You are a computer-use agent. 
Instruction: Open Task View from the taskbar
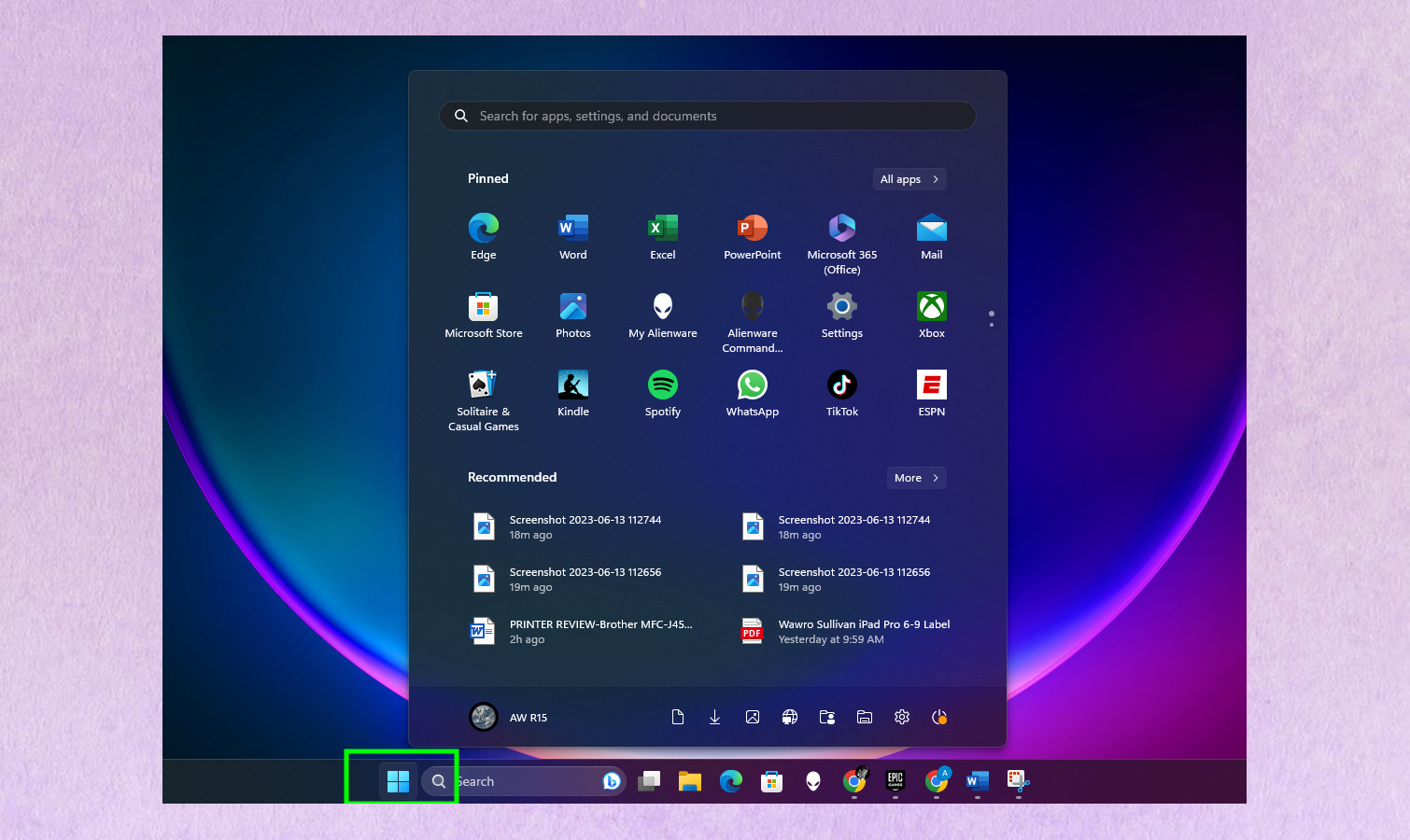[649, 781]
